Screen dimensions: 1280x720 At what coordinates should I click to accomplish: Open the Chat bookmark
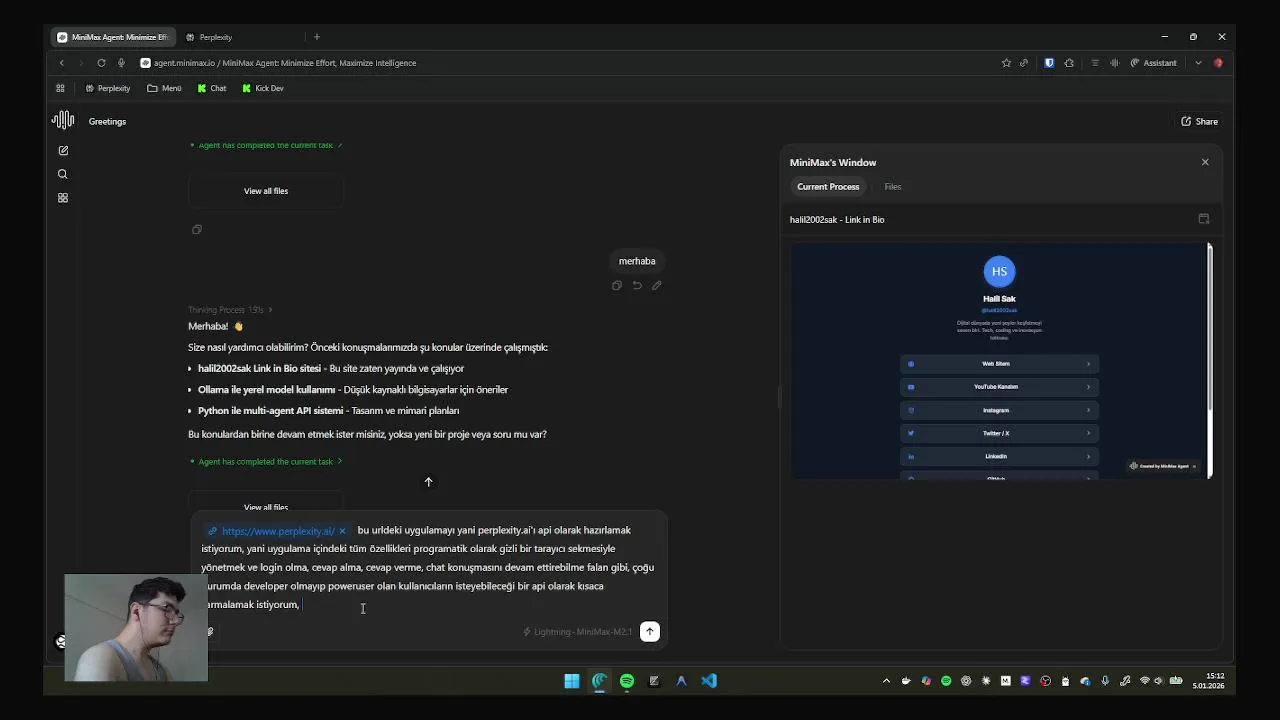point(212,88)
